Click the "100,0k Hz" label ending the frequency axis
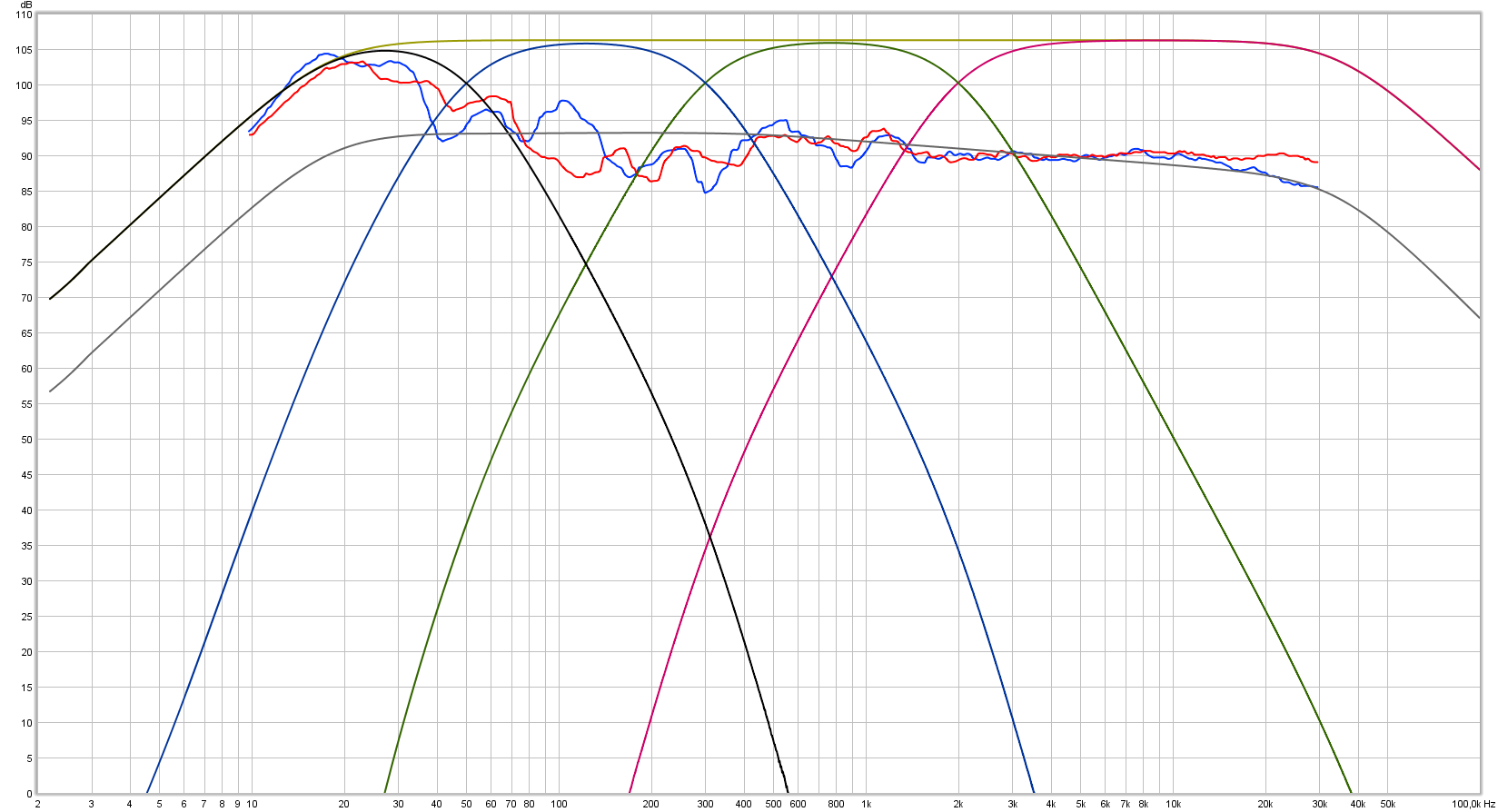Image resolution: width=1498 pixels, height=812 pixels. (1472, 804)
